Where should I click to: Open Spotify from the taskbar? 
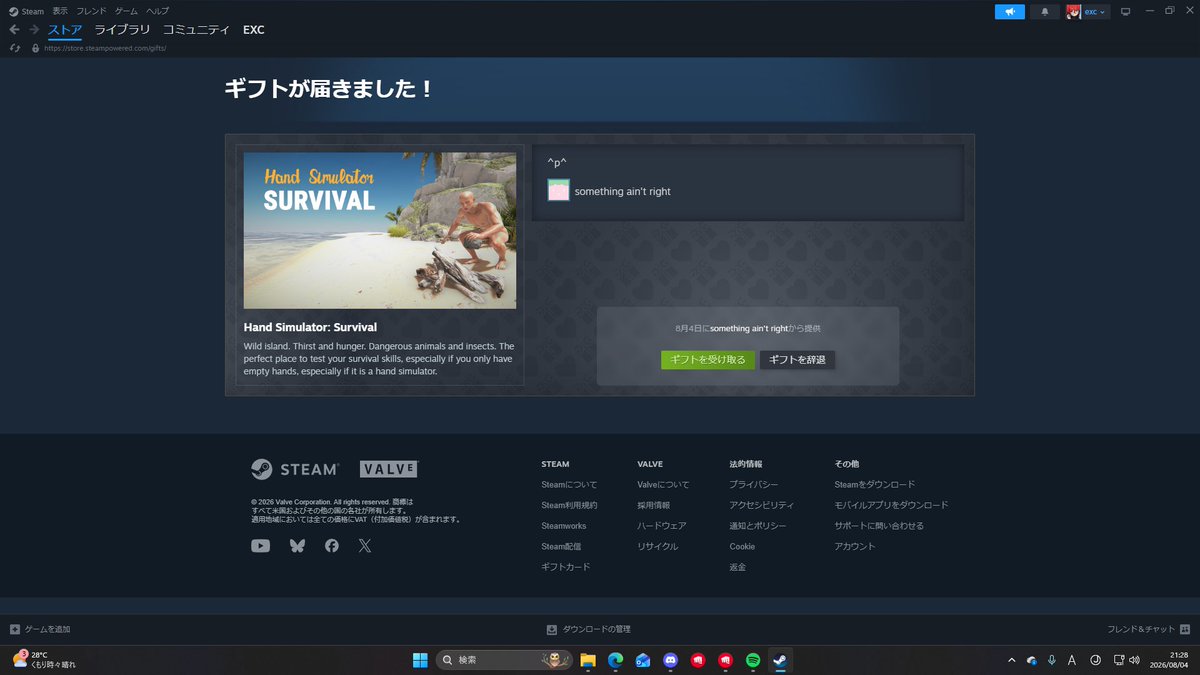pyautogui.click(x=753, y=660)
